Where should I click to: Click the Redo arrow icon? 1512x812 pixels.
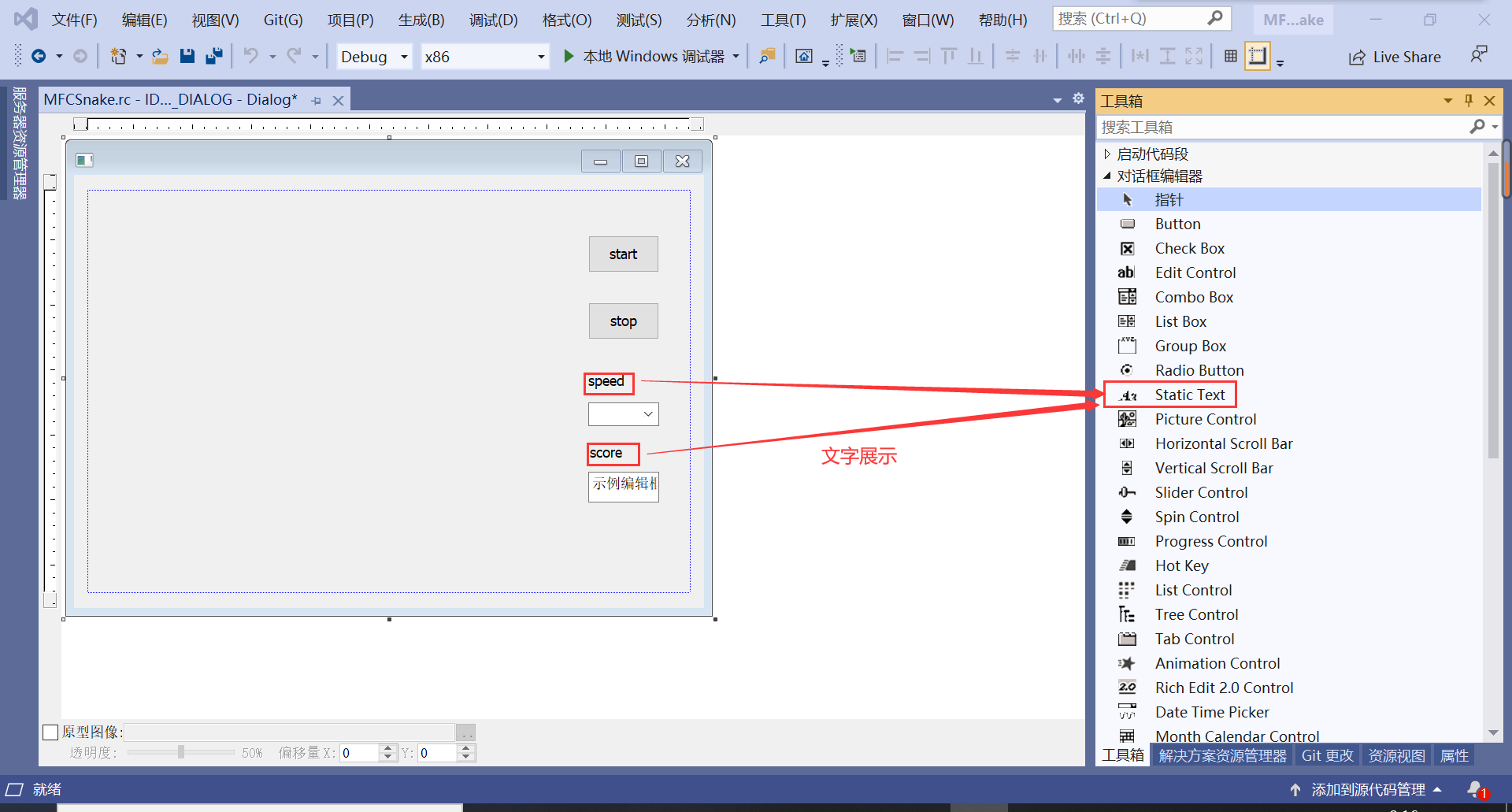(x=294, y=56)
